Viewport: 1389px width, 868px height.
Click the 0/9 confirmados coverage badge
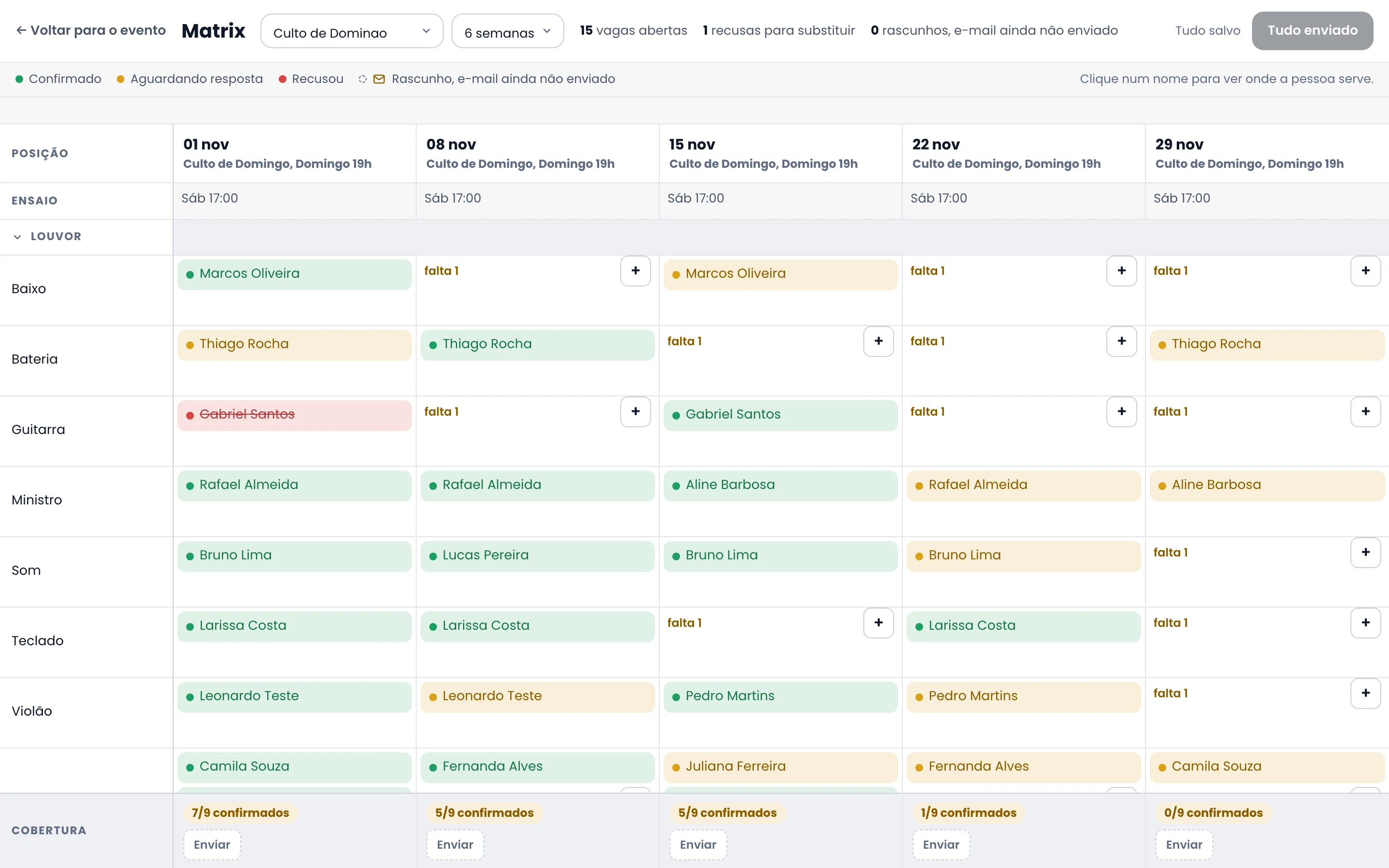[x=1213, y=813]
